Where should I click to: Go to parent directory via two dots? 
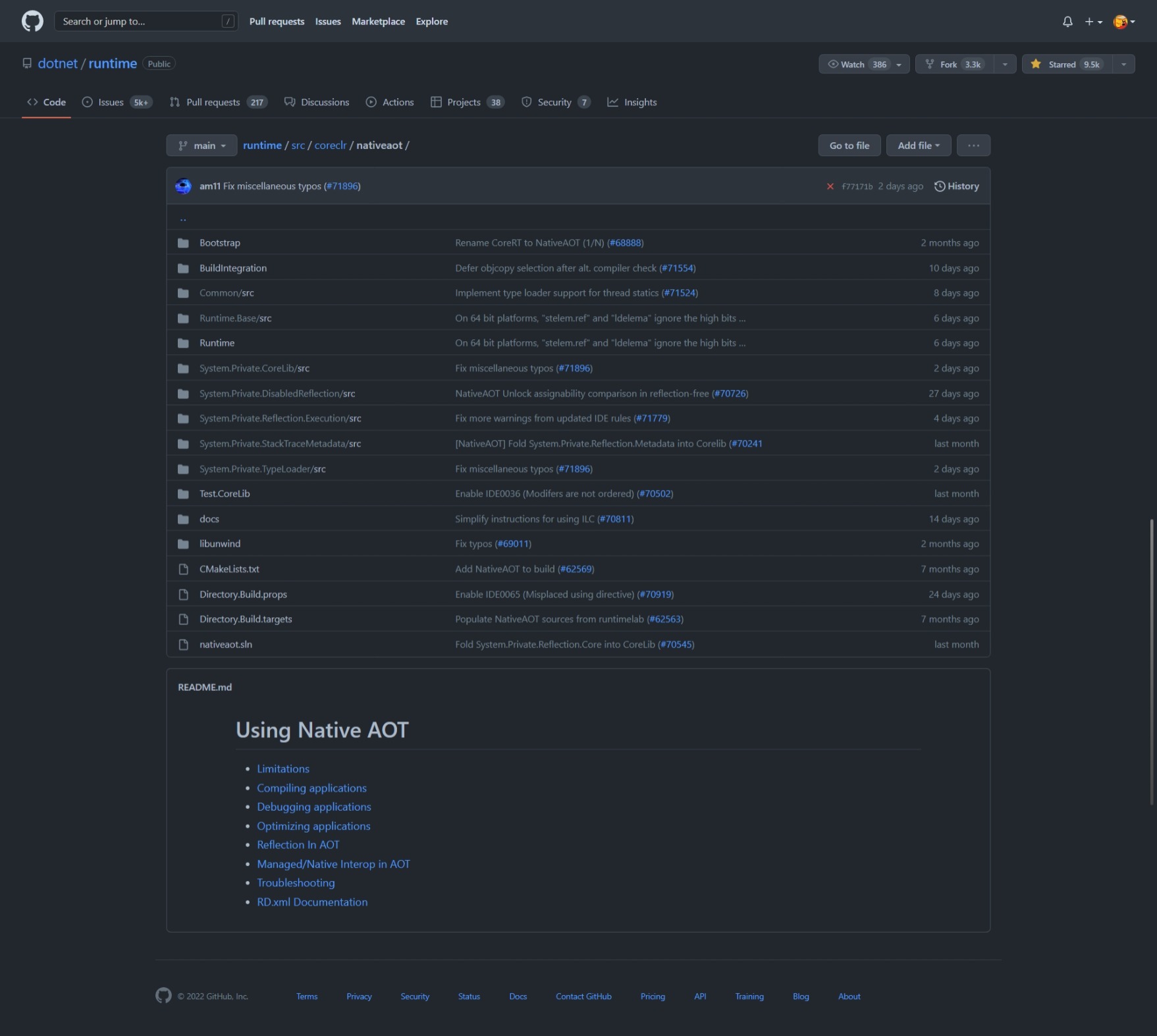(183, 217)
